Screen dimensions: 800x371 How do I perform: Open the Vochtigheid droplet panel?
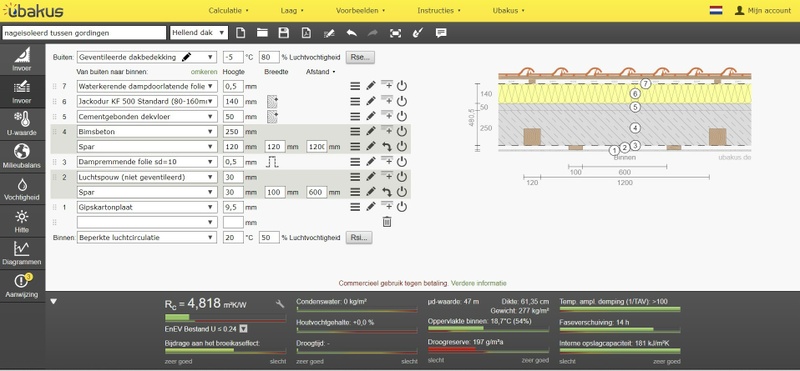[22, 189]
